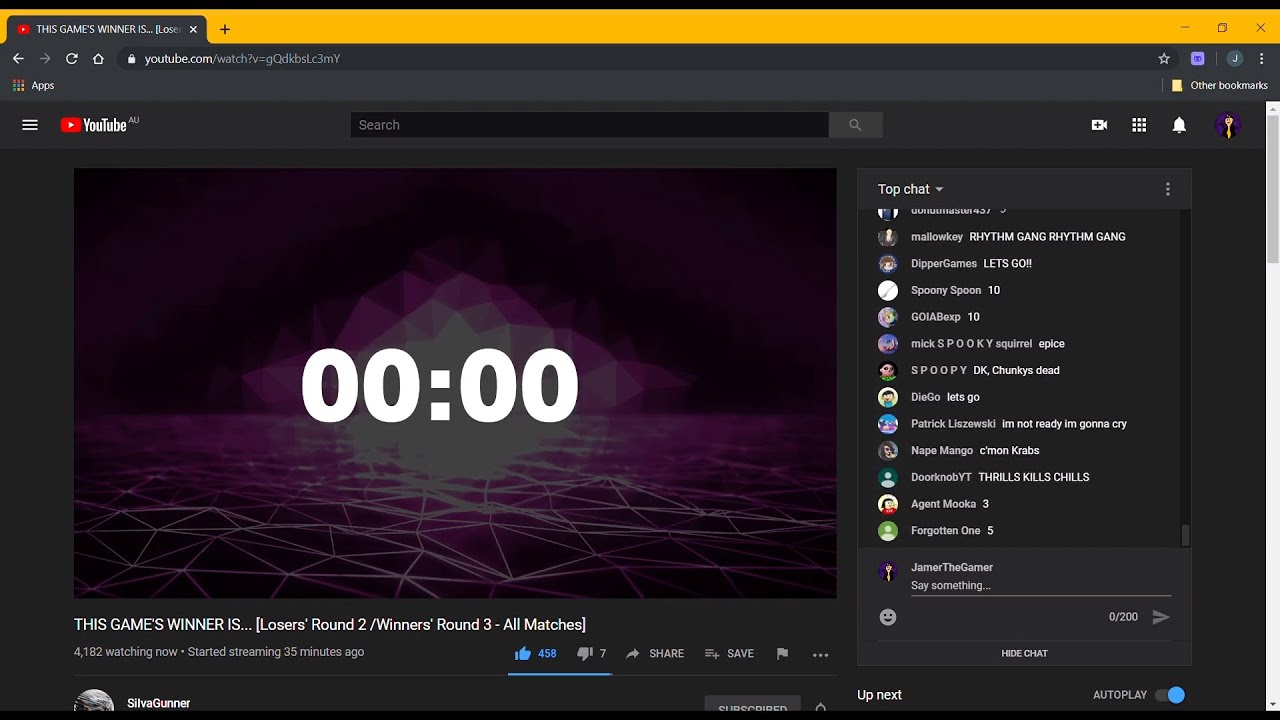Viewport: 1280px width, 720px height.
Task: Click Forgotten One chat message
Action: click(x=990, y=531)
